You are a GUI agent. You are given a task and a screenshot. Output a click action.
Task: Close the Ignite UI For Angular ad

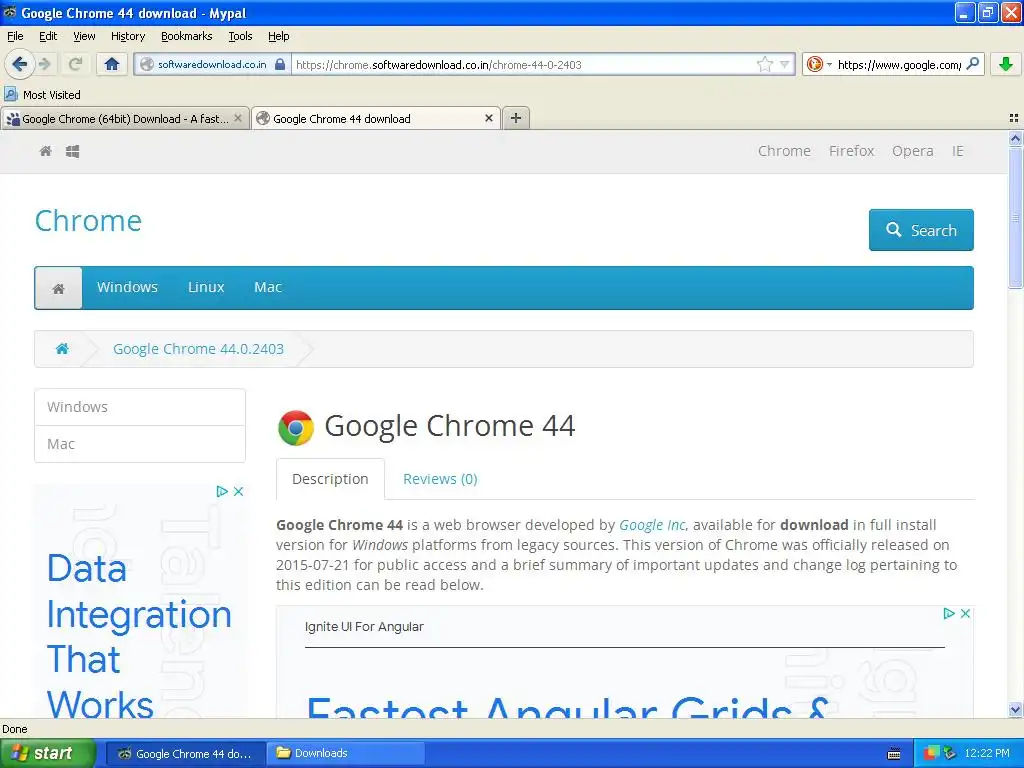click(x=965, y=613)
